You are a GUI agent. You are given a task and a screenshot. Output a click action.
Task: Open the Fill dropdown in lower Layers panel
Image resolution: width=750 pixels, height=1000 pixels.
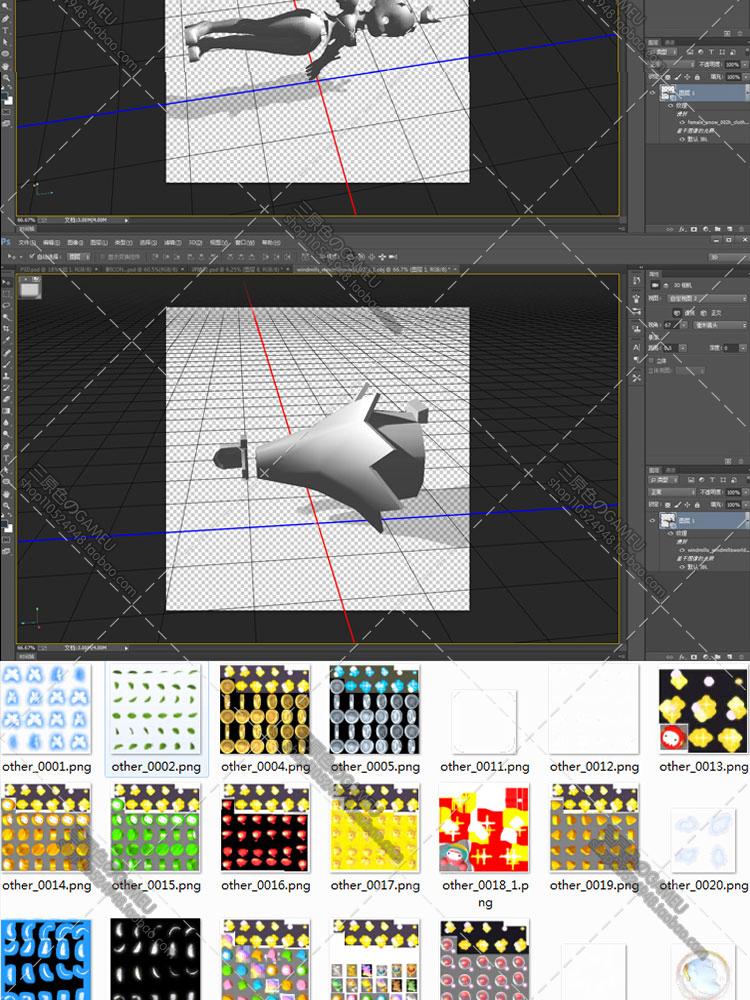pyautogui.click(x=746, y=504)
